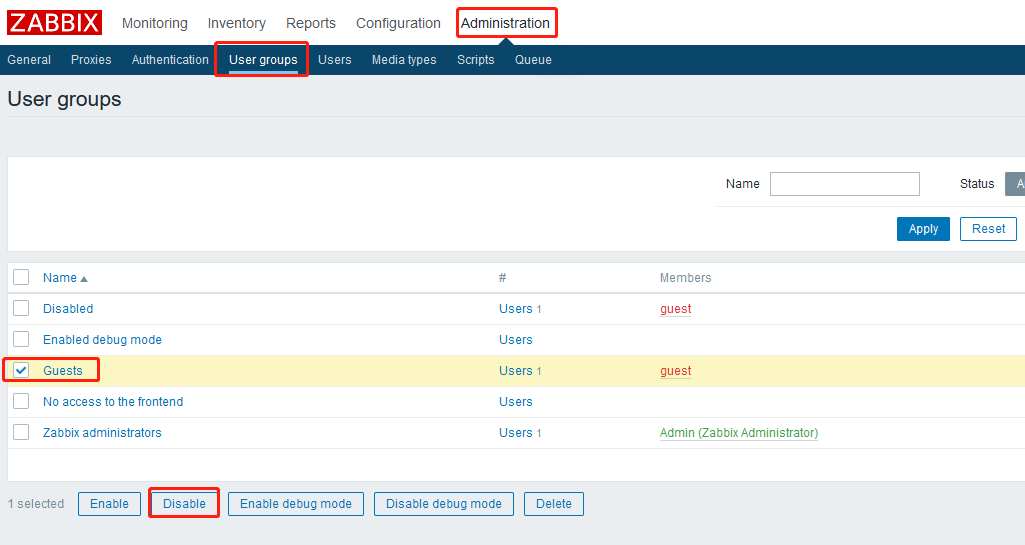Image resolution: width=1025 pixels, height=545 pixels.
Task: Open the No access to the frontend group
Action: 113,402
